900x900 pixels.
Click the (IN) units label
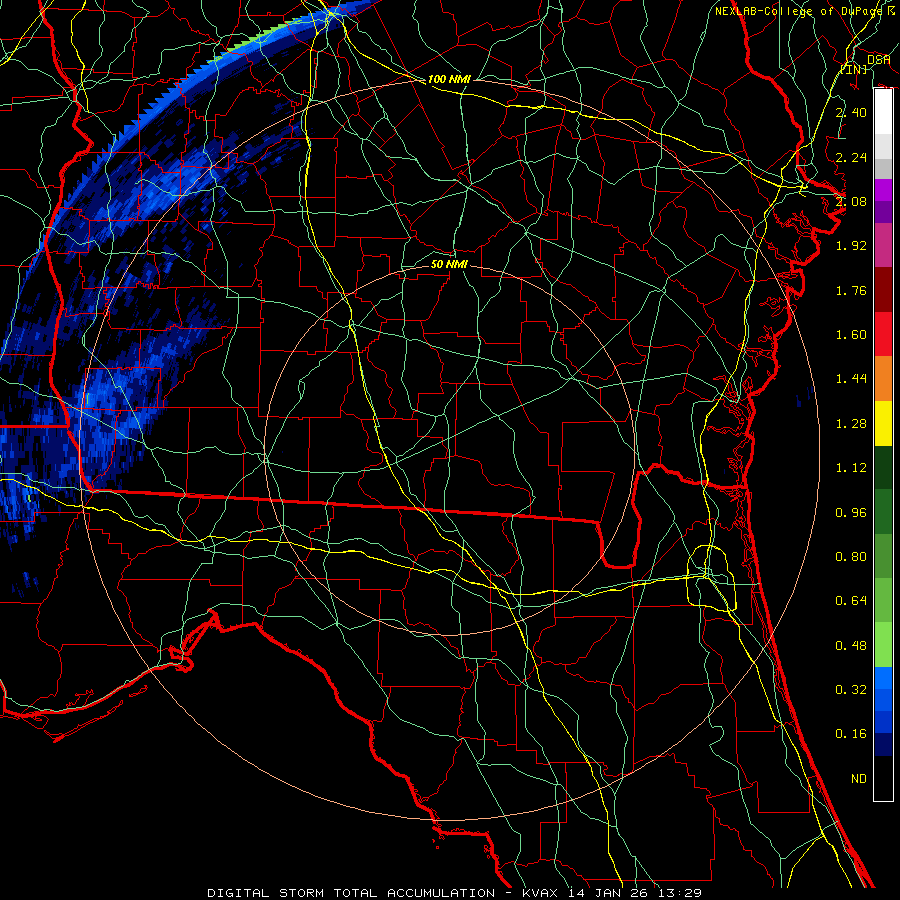point(854,69)
